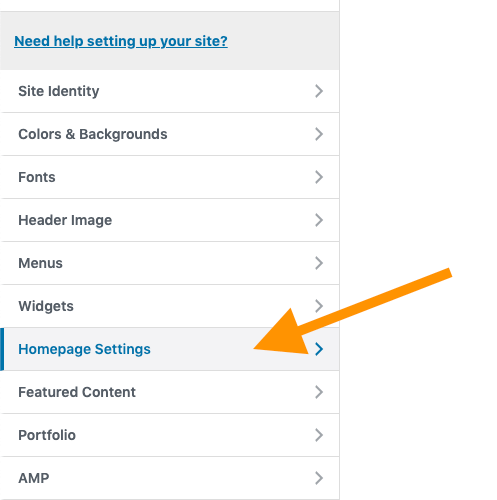Open the Portfolio settings
This screenshot has width=497, height=500.
170,435
